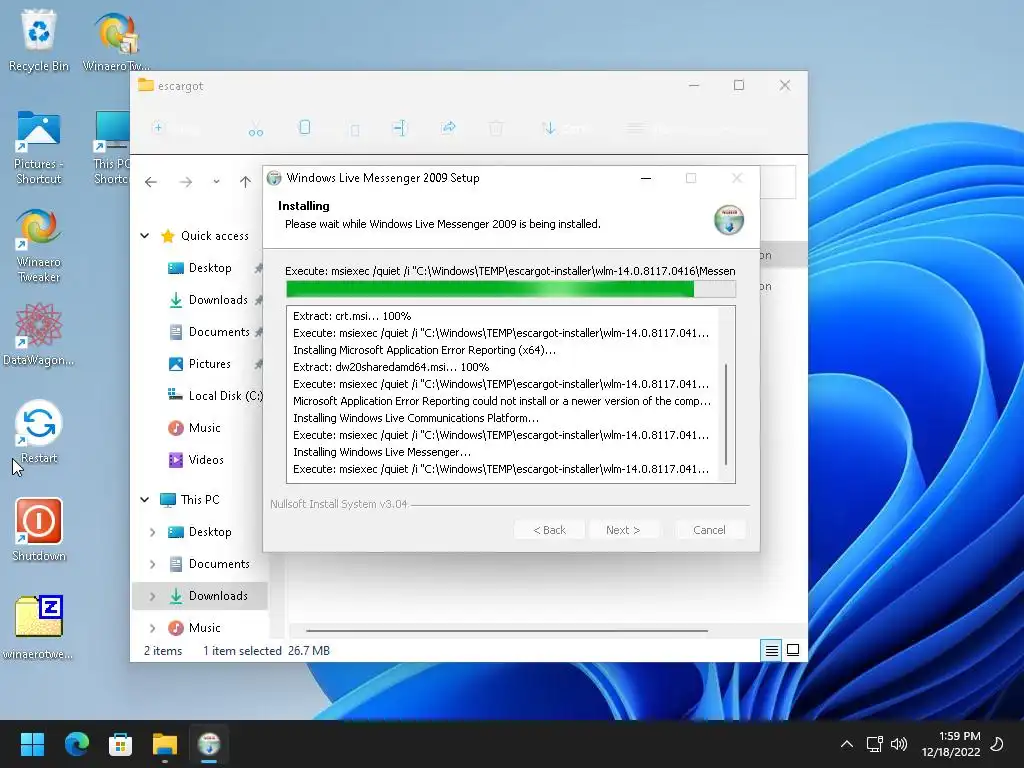Go forward in the escargot Explorer window
Image resolution: width=1024 pixels, height=768 pixels.
click(186, 182)
